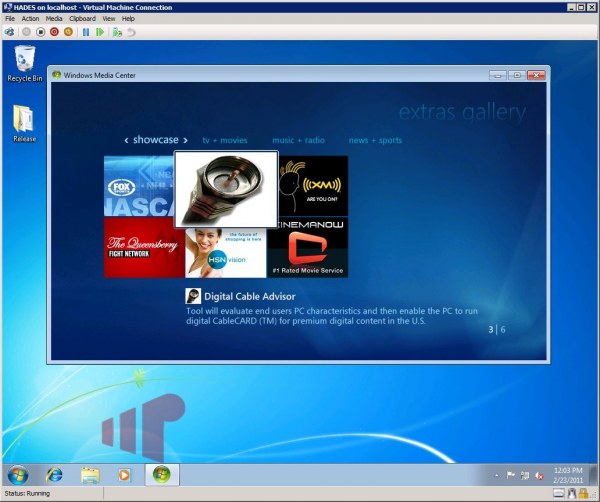This screenshot has width=600, height=502.
Task: Open the CinemaNow movie service tile
Action: [x=308, y=248]
